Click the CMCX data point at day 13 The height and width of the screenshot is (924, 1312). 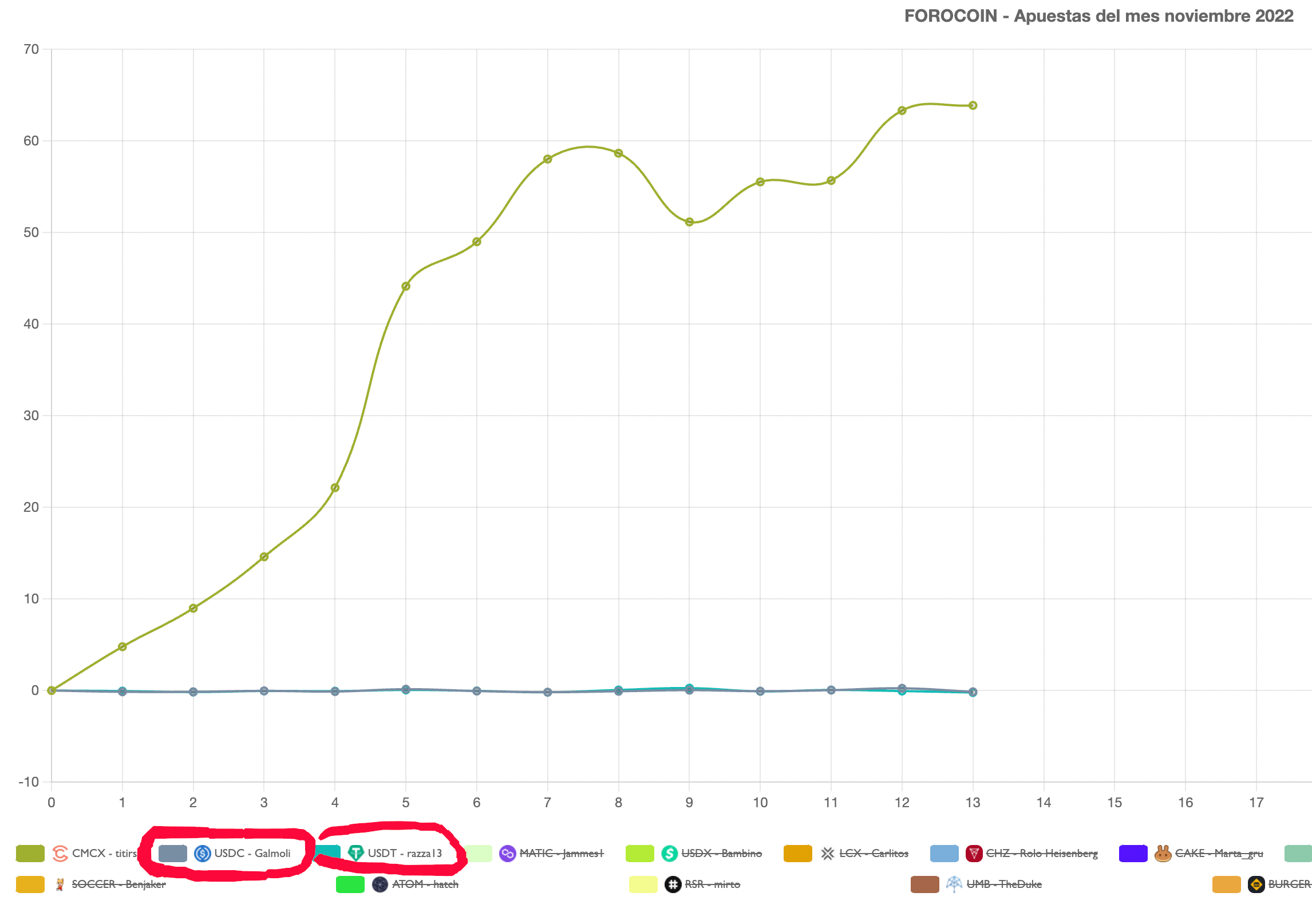point(973,105)
